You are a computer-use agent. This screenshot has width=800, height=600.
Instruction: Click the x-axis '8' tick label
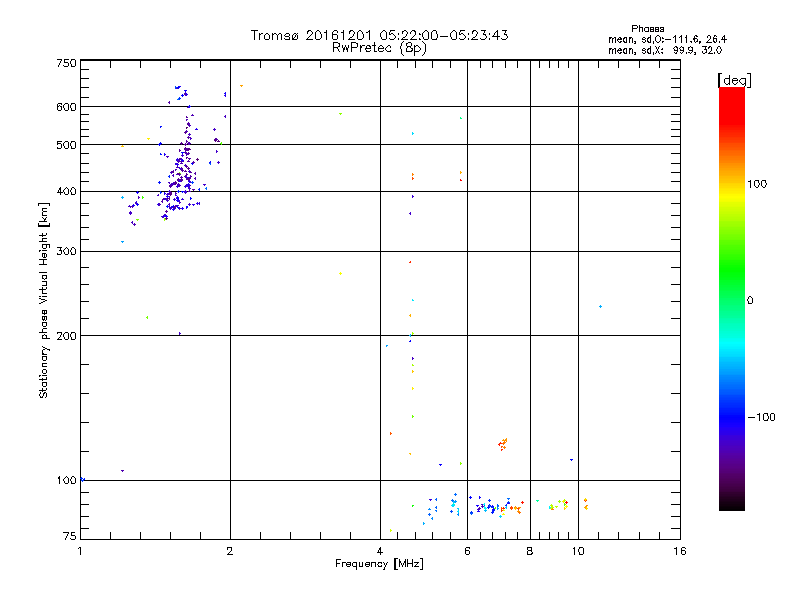tap(530, 551)
